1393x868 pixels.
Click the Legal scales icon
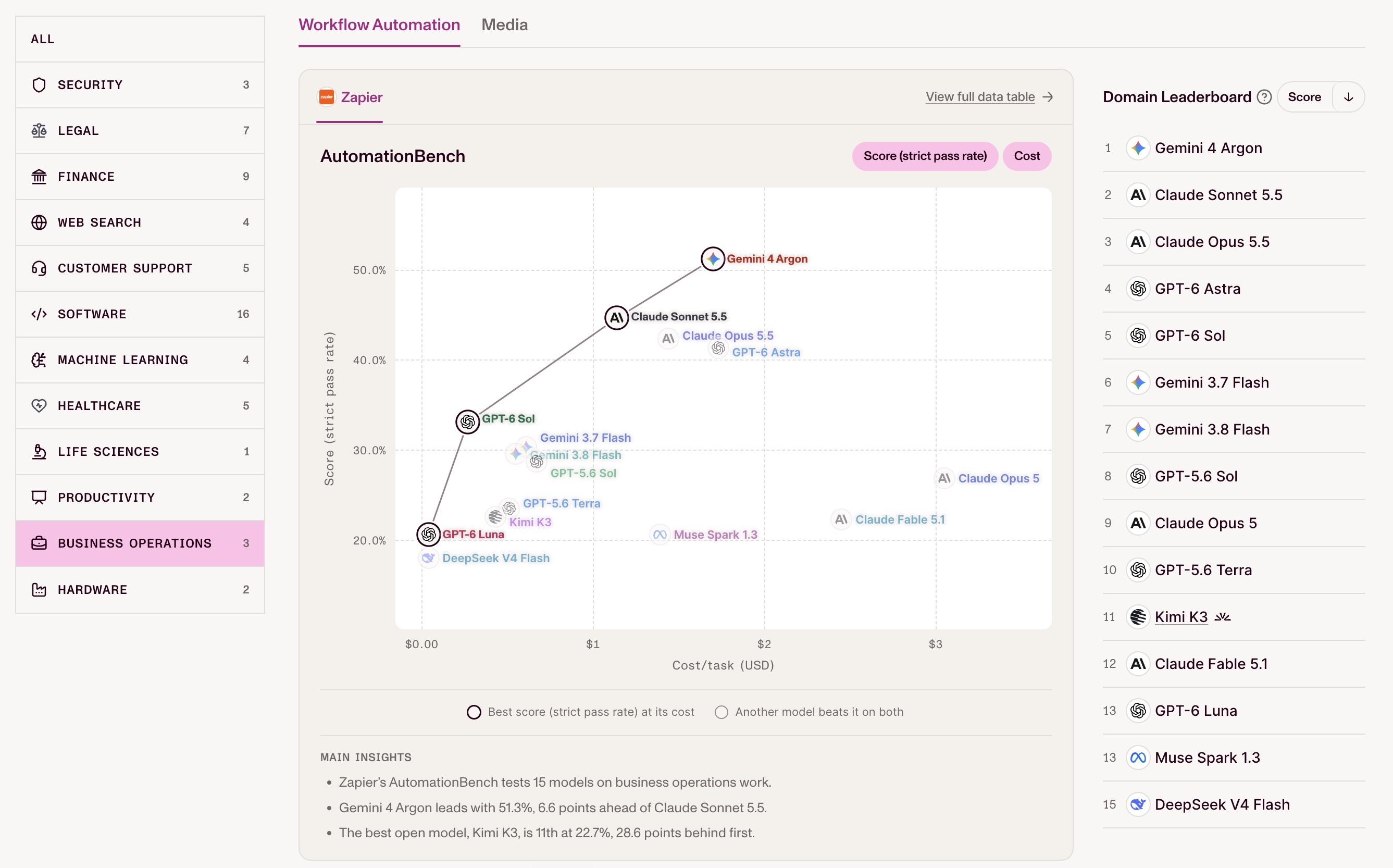[39, 131]
